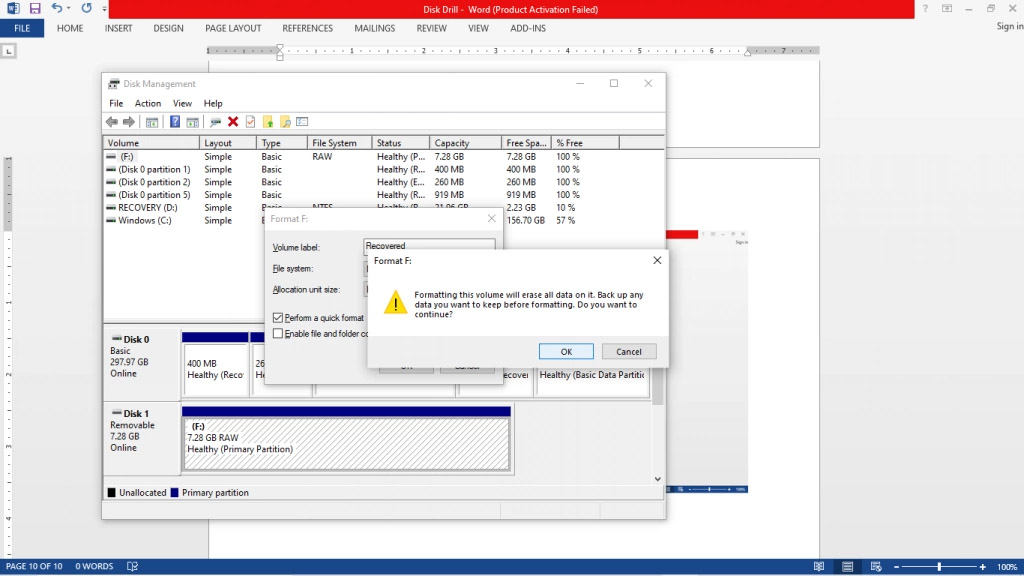This screenshot has width=1024, height=576.
Task: Open the ADD-INS ribbon tab
Action: click(x=528, y=28)
